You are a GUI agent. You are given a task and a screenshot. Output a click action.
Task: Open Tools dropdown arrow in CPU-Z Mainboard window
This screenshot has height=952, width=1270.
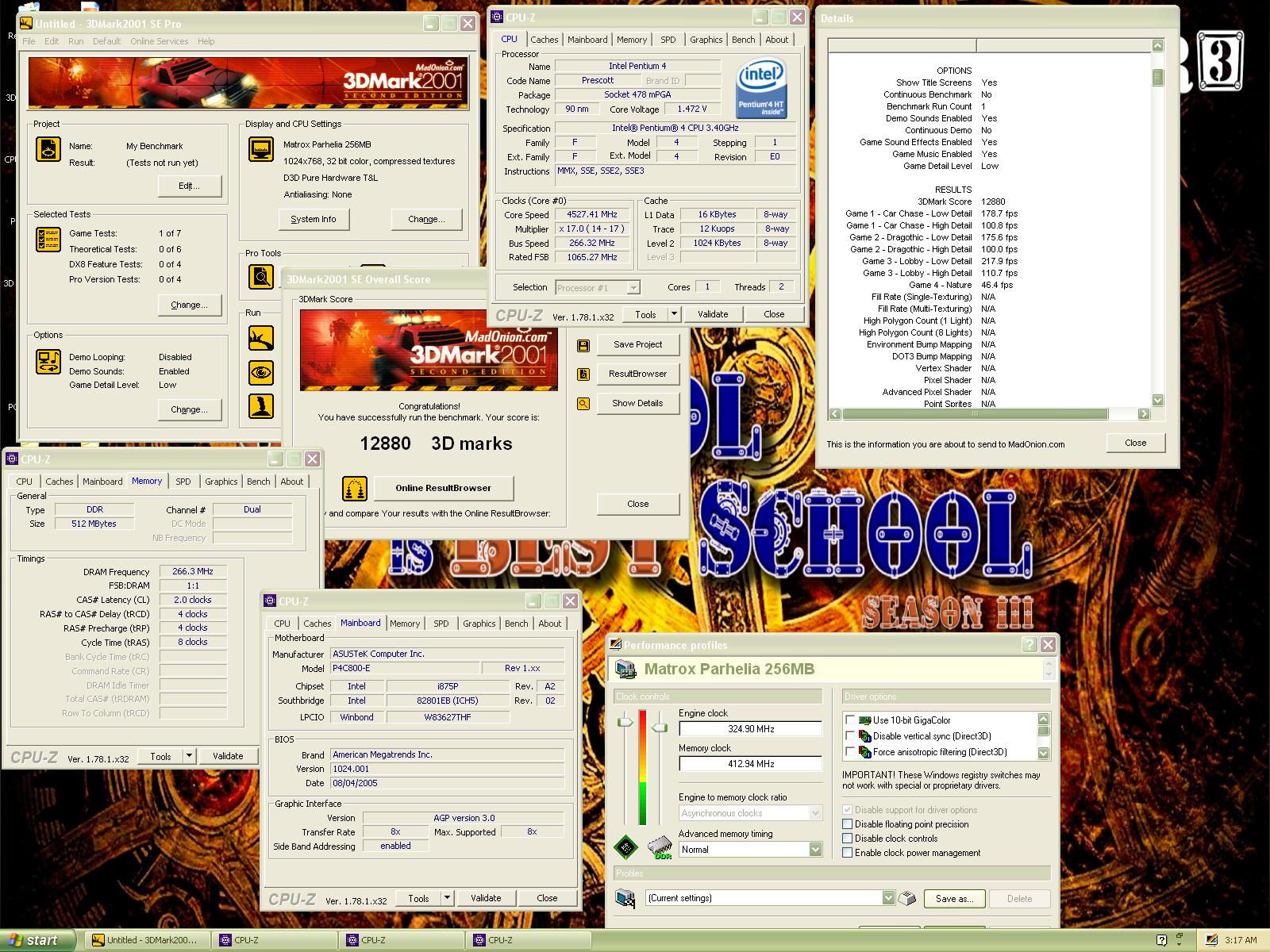click(447, 898)
